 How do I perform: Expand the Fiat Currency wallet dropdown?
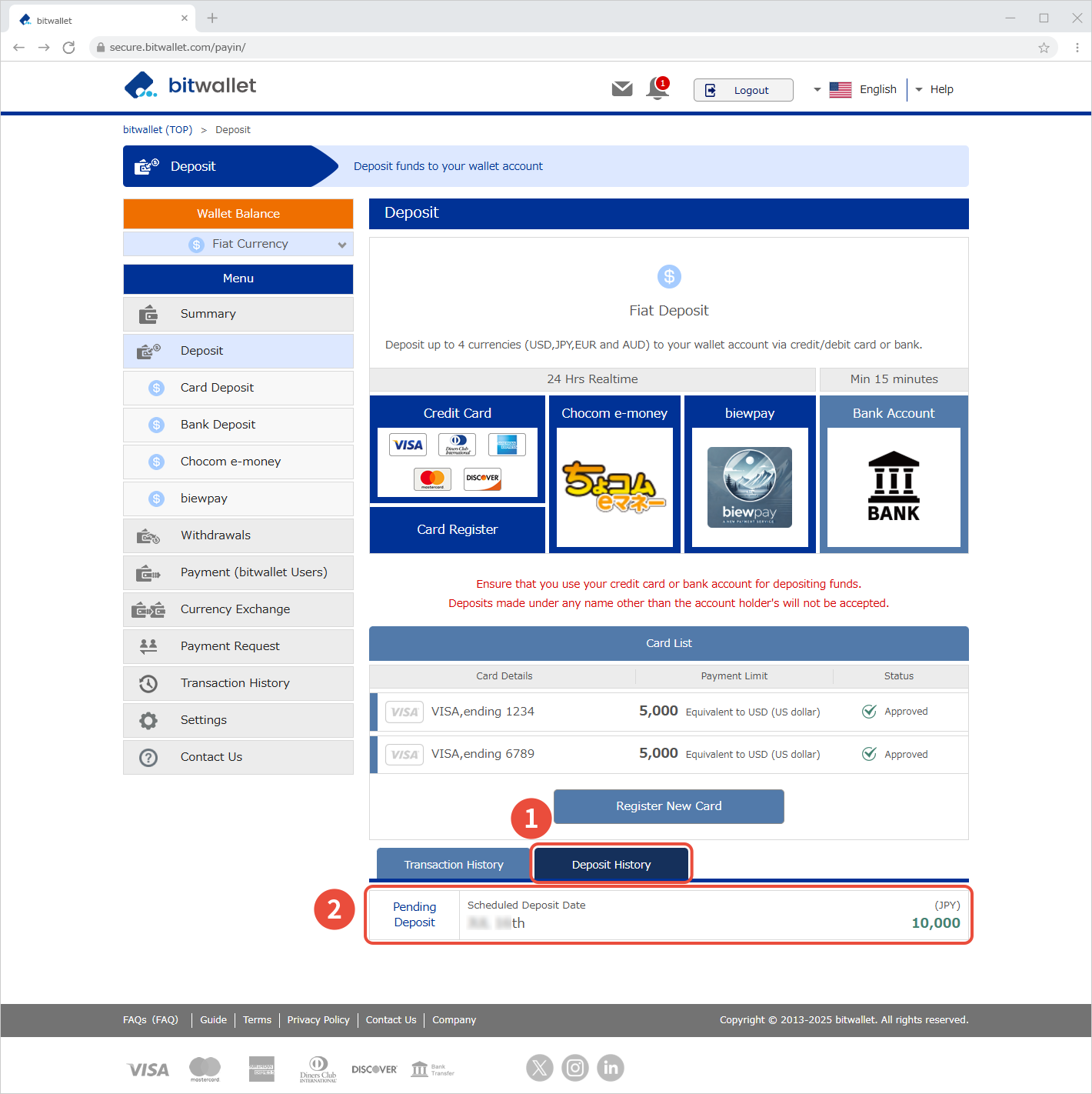[238, 244]
